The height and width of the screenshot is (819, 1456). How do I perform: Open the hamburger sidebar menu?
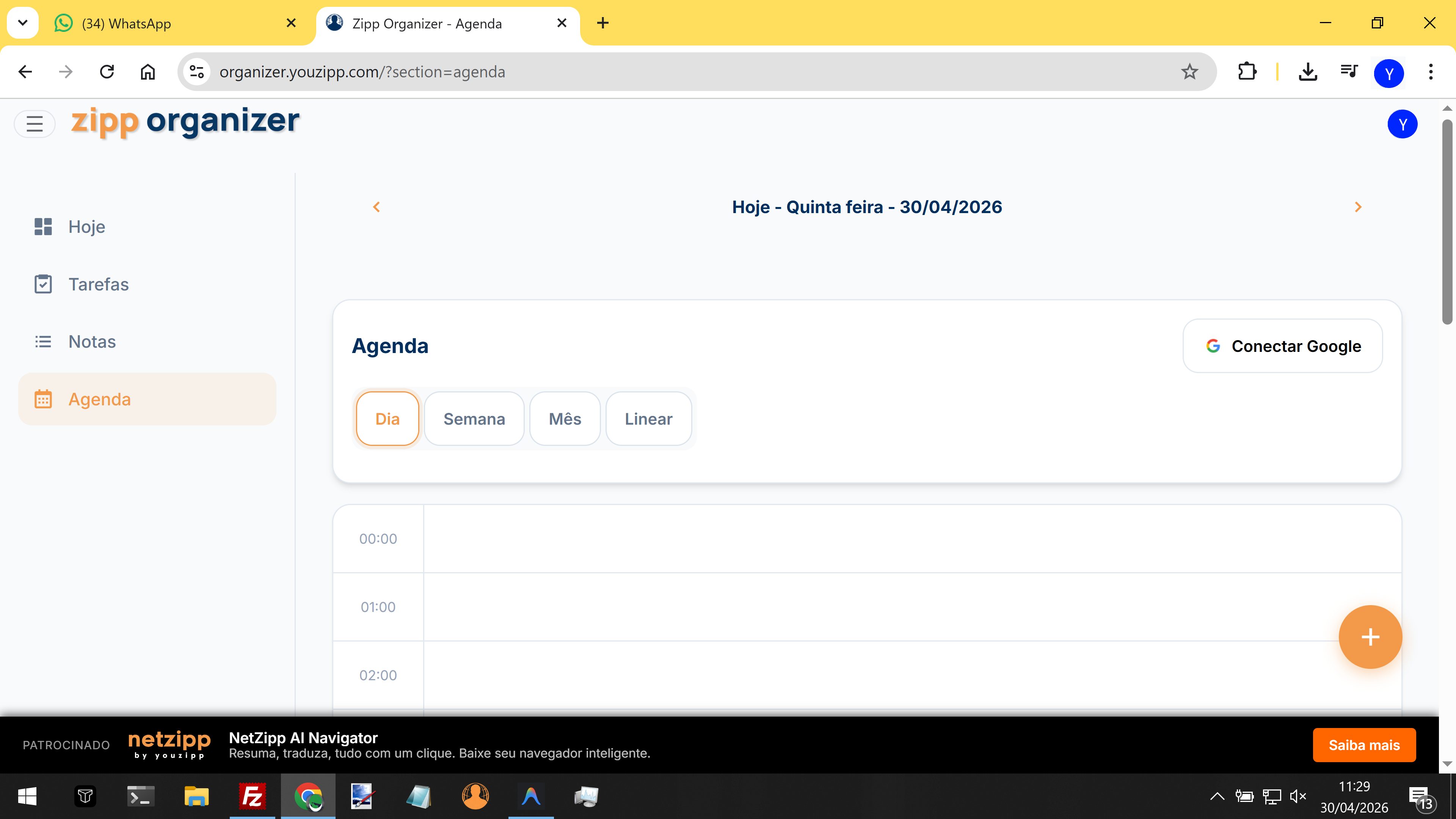coord(35,124)
